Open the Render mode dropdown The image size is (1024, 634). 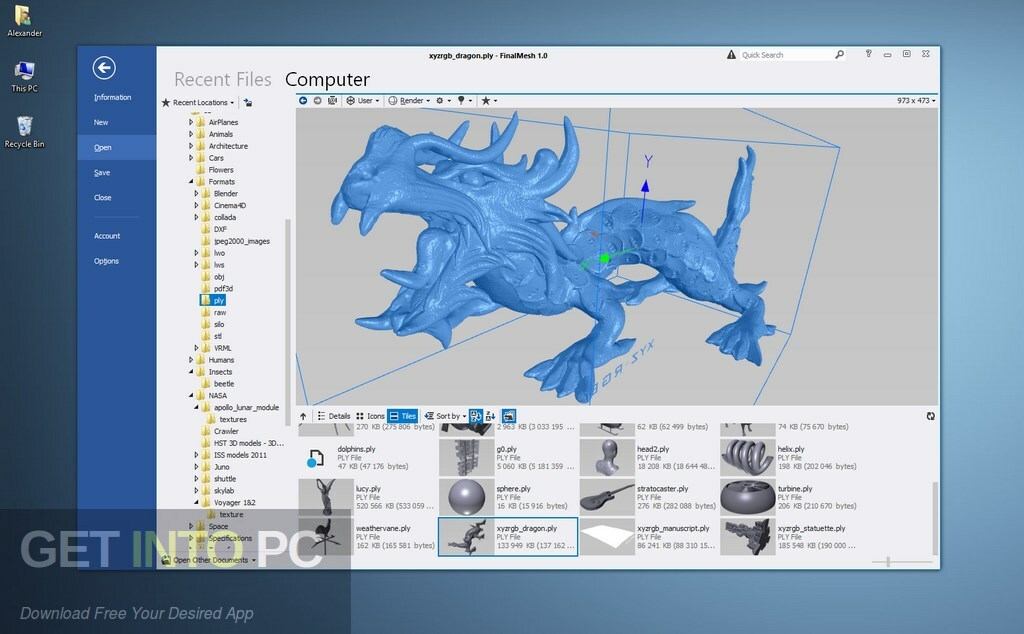(x=409, y=101)
